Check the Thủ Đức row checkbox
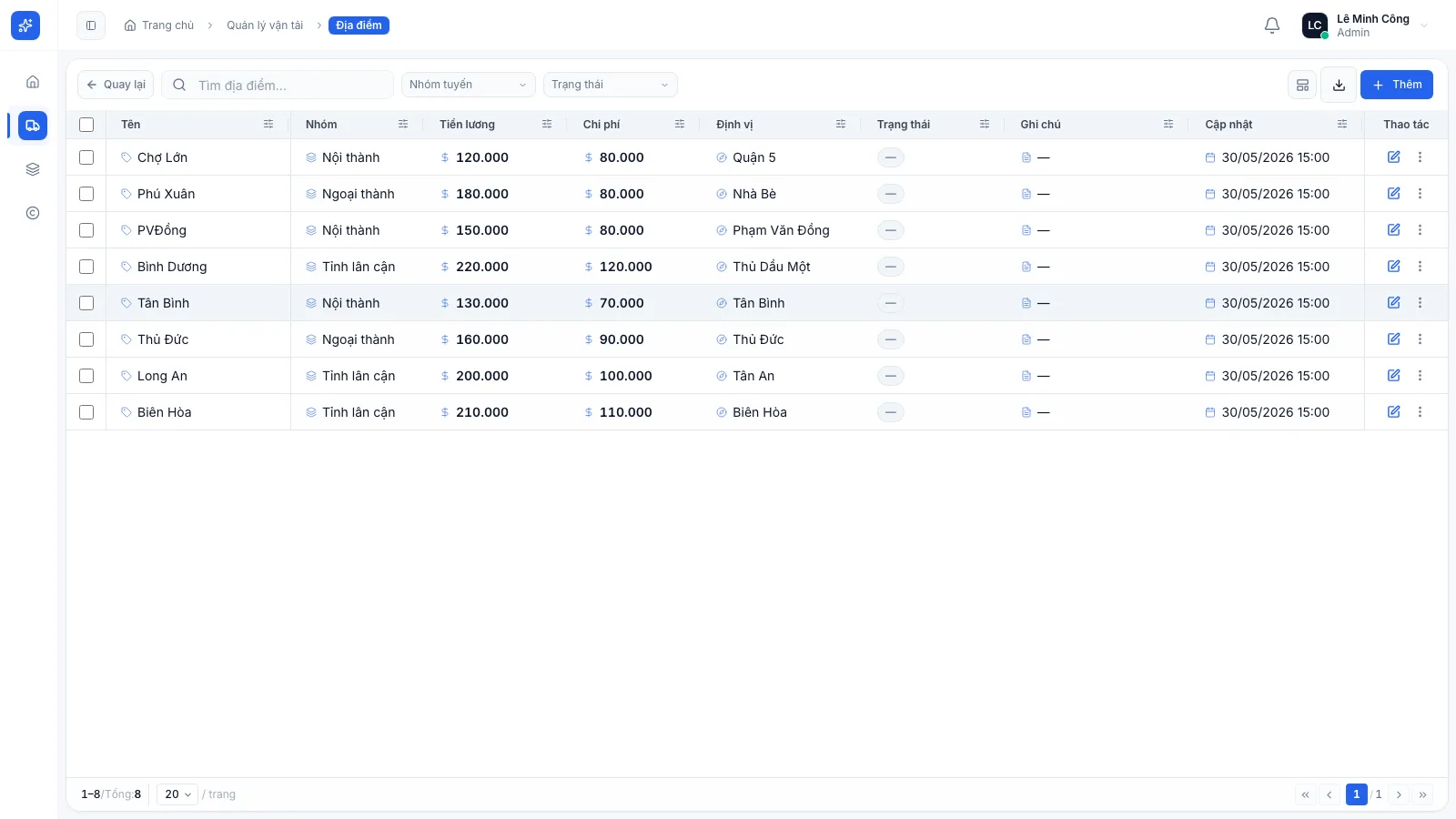 point(86,339)
